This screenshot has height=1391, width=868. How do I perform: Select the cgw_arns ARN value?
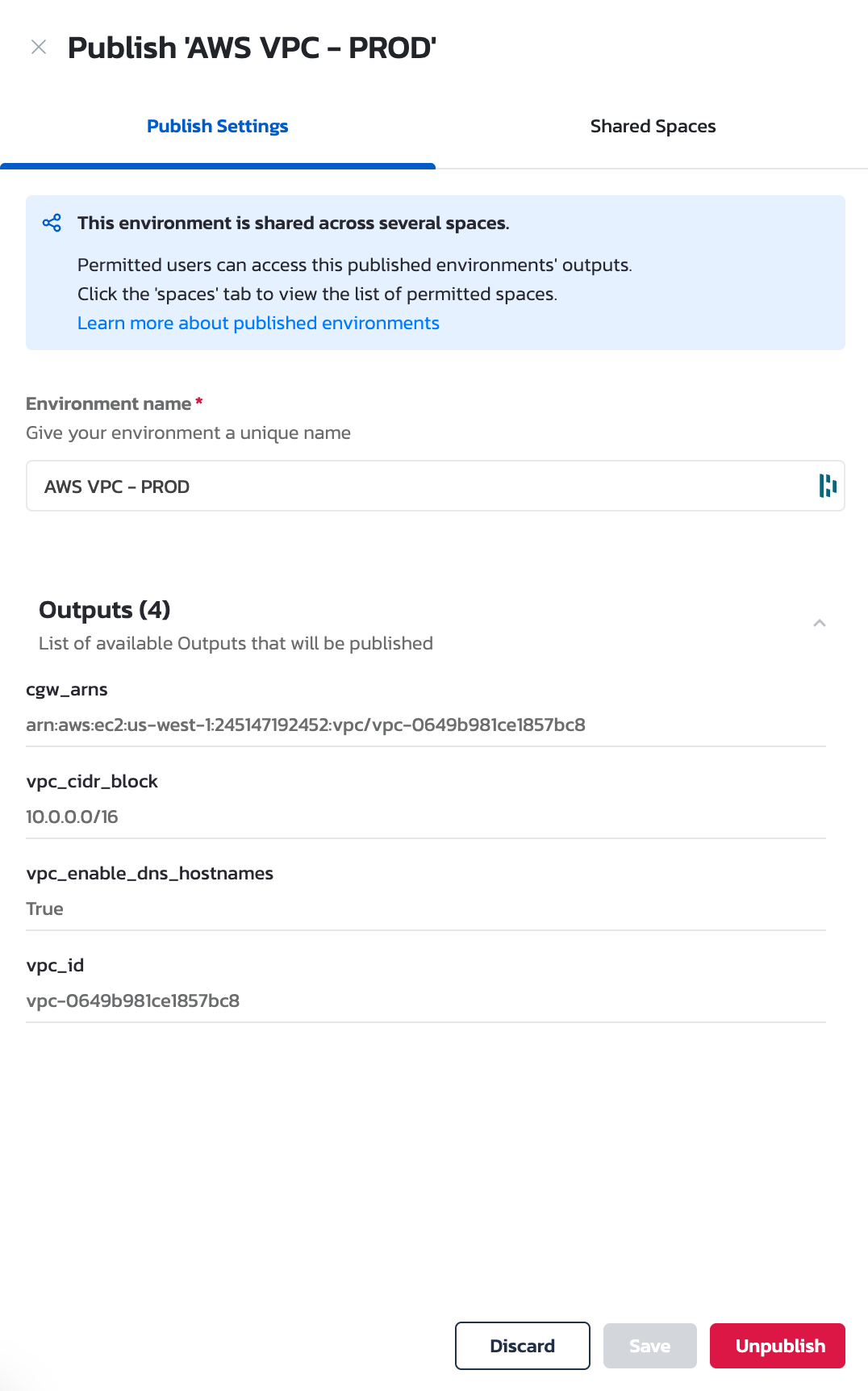click(307, 725)
